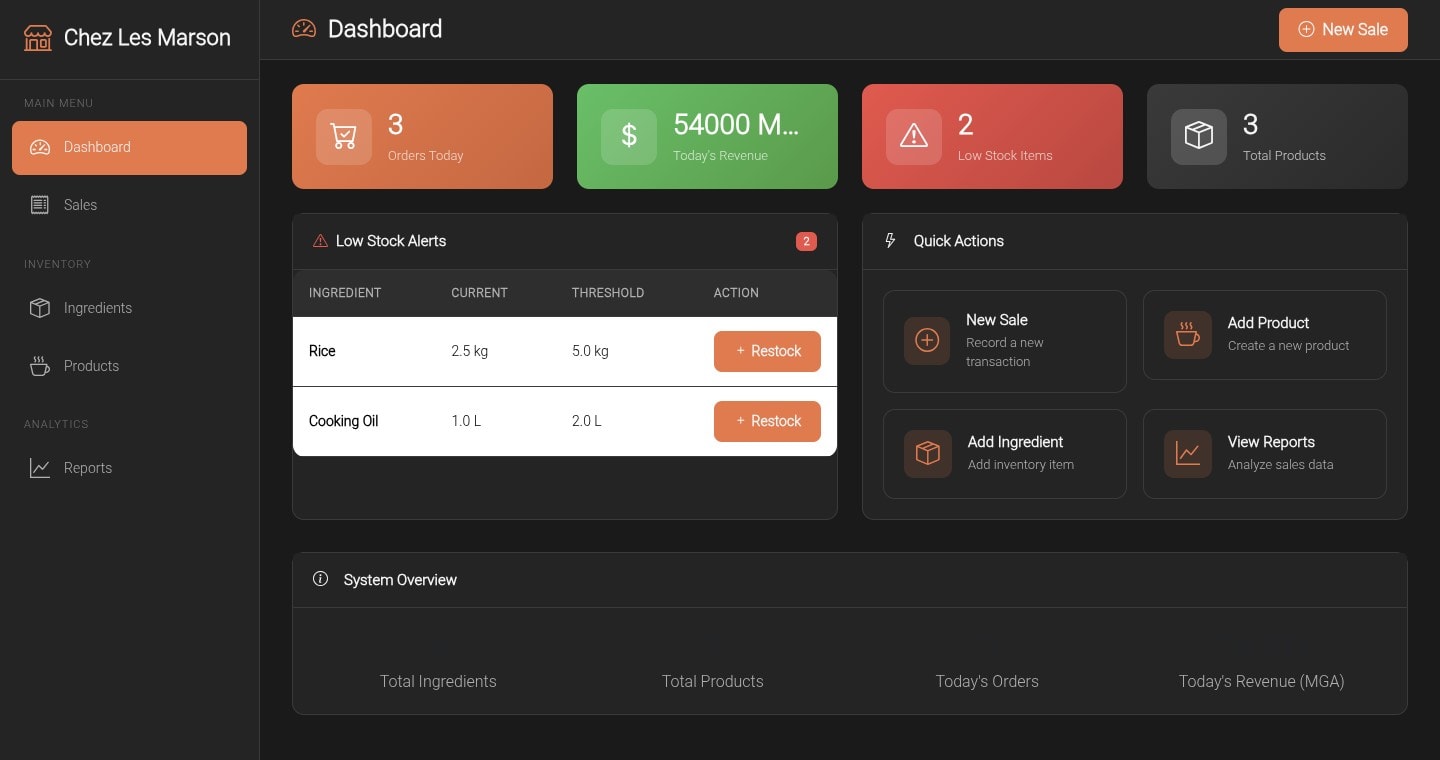
Task: Open Ingredients in the inventory menu
Action: tap(129, 308)
